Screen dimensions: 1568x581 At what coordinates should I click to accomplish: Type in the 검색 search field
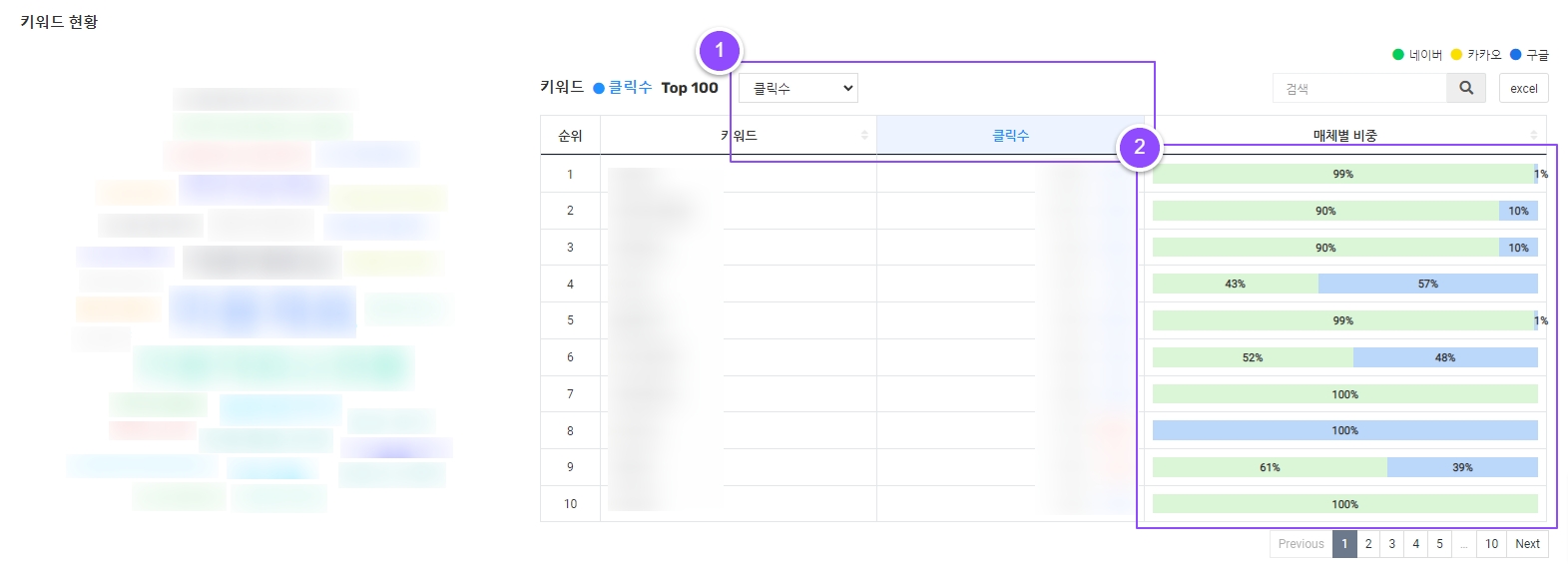[x=1359, y=88]
